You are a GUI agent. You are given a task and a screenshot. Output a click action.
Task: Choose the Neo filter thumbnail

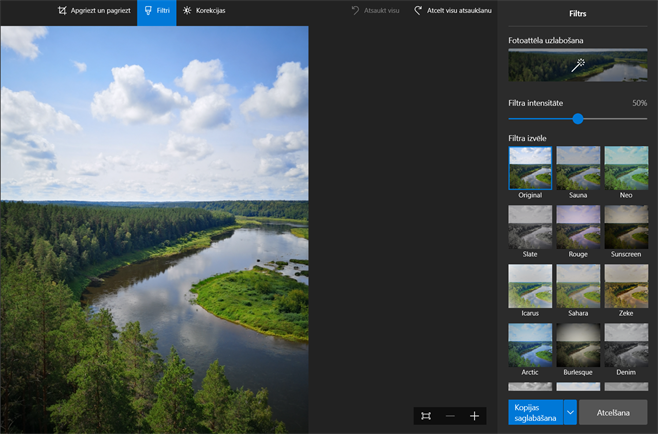[626, 168]
